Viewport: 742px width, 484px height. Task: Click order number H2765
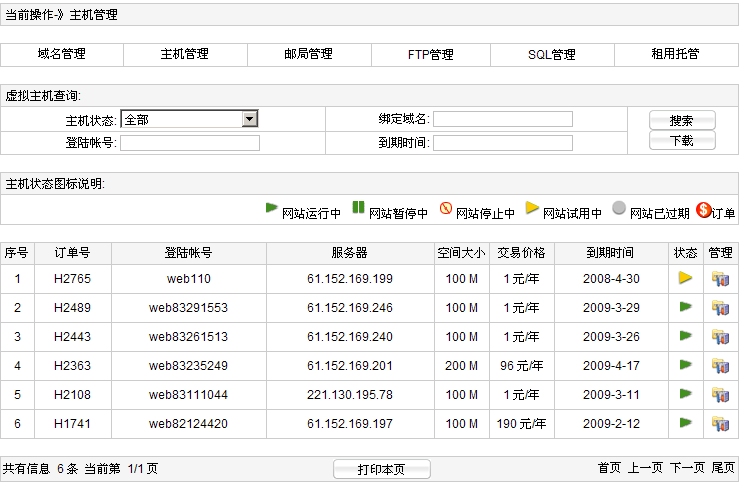pyautogui.click(x=72, y=279)
